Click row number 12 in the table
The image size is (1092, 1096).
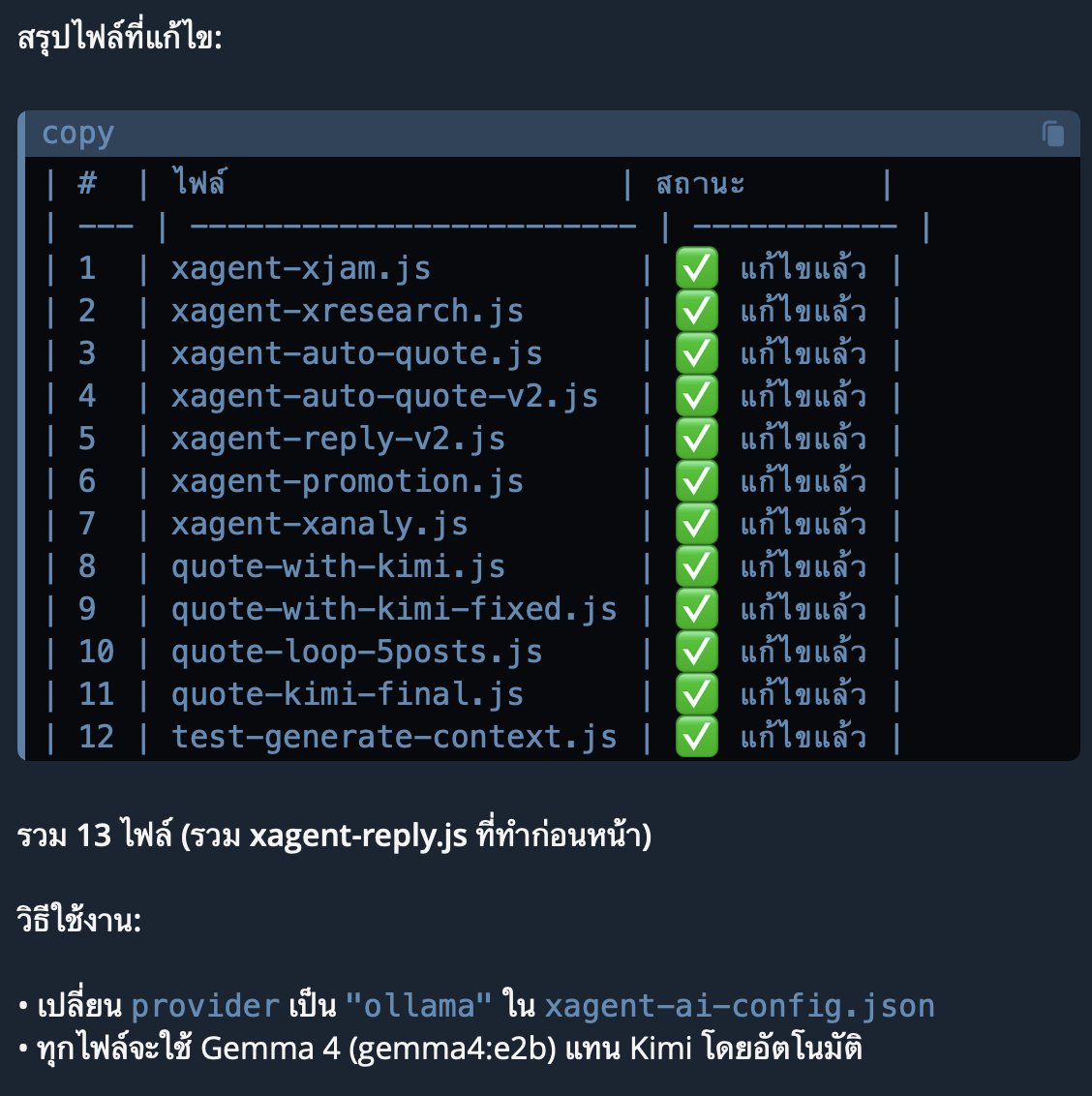pyautogui.click(x=96, y=738)
